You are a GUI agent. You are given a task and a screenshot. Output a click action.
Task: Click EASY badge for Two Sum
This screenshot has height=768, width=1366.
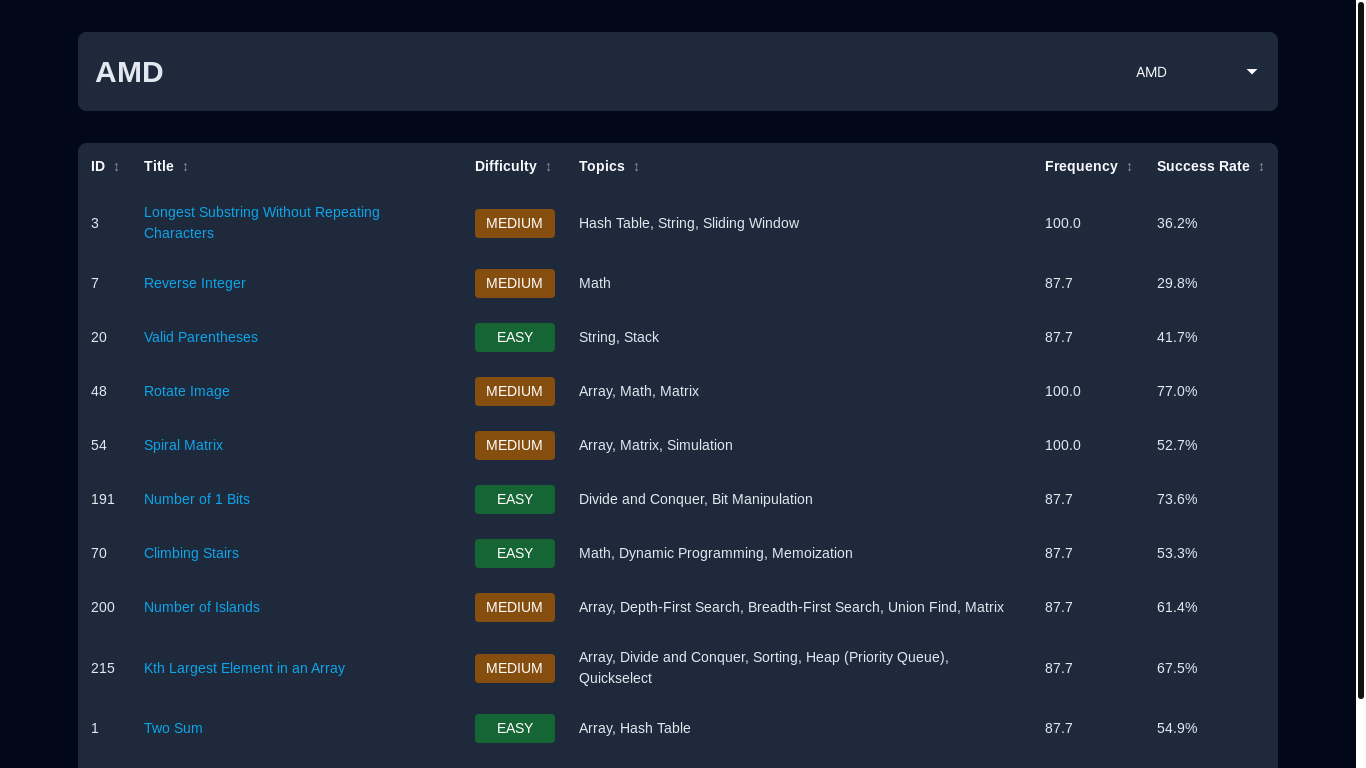click(515, 728)
